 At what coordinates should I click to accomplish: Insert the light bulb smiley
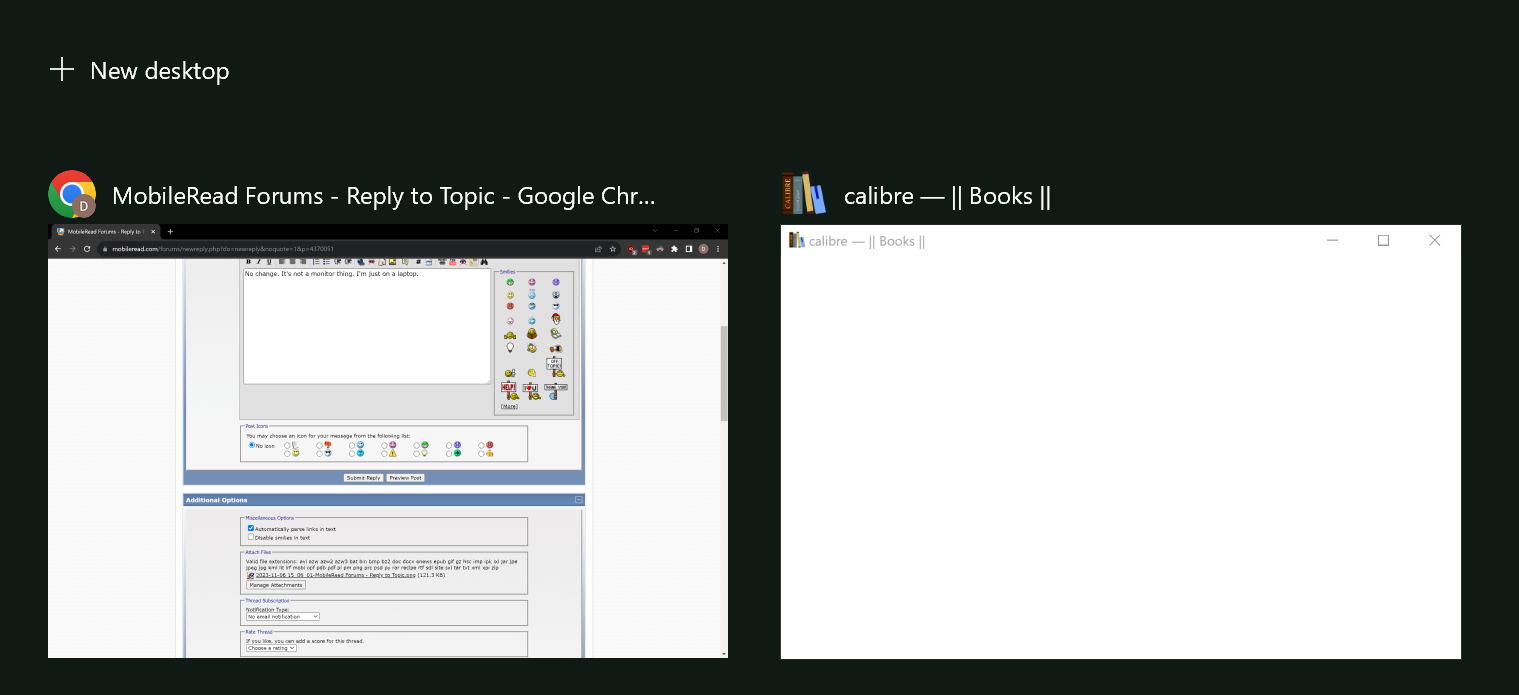point(510,347)
